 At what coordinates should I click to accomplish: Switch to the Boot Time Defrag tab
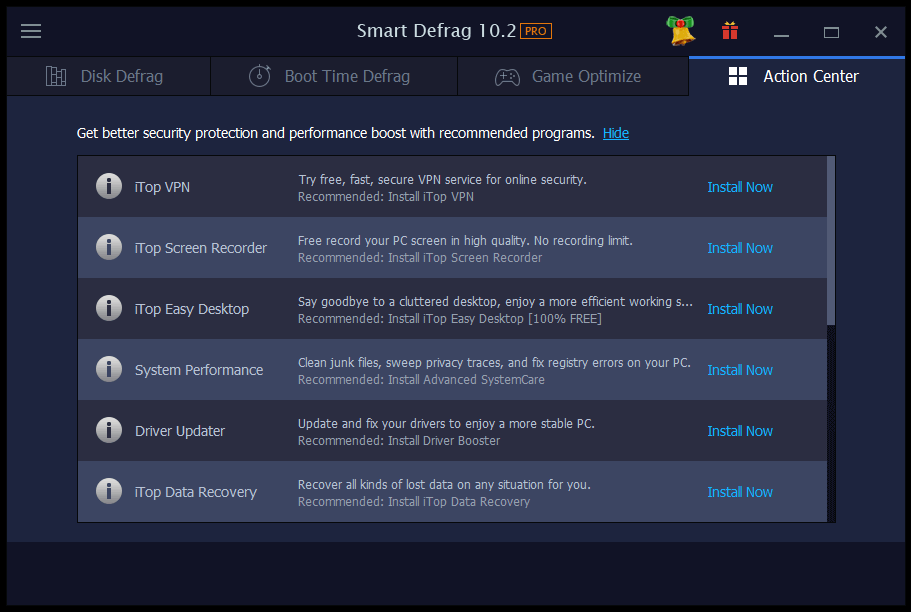334,76
